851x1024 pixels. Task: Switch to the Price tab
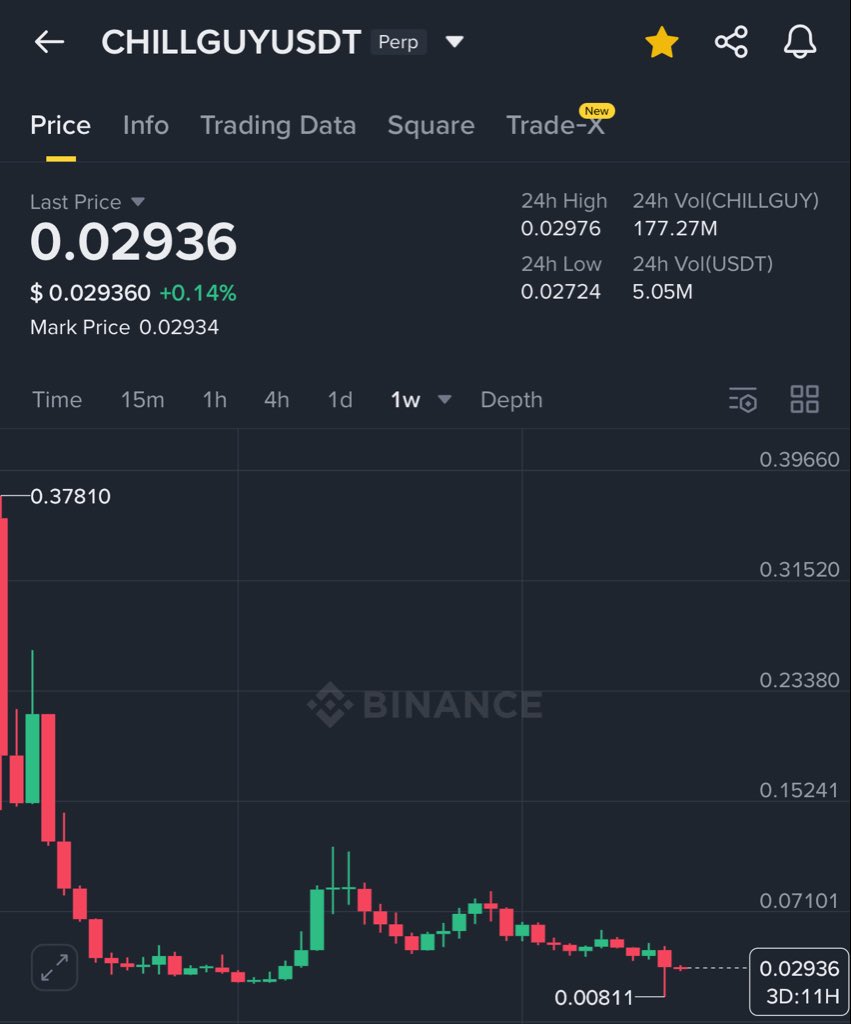[60, 125]
